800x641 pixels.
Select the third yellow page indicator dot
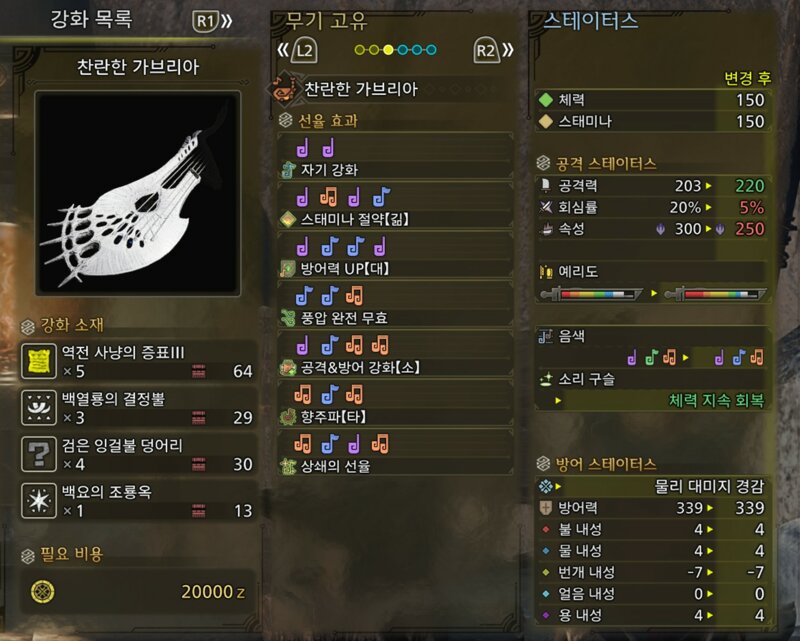pyautogui.click(x=388, y=50)
